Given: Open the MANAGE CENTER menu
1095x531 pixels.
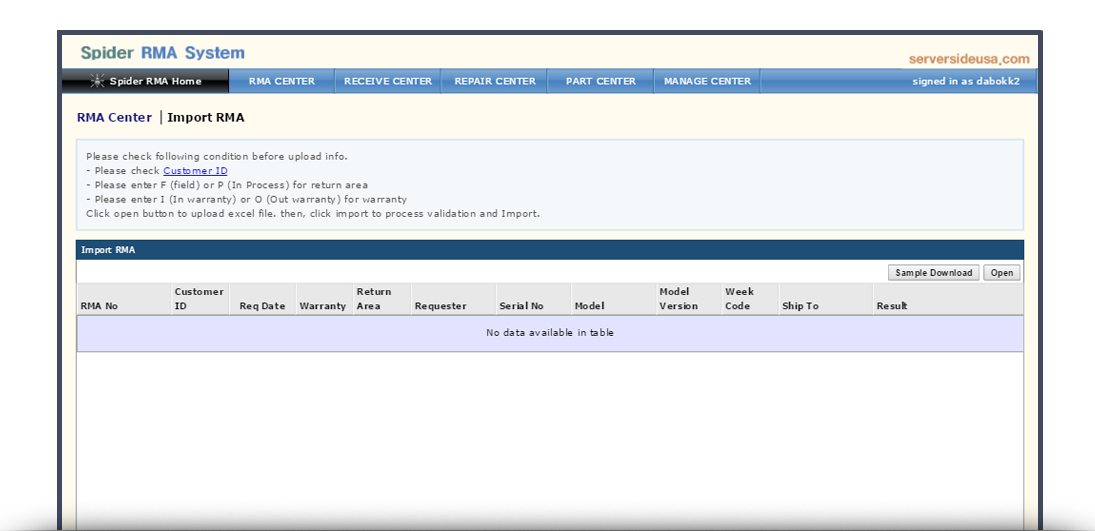Looking at the screenshot, I should (707, 81).
